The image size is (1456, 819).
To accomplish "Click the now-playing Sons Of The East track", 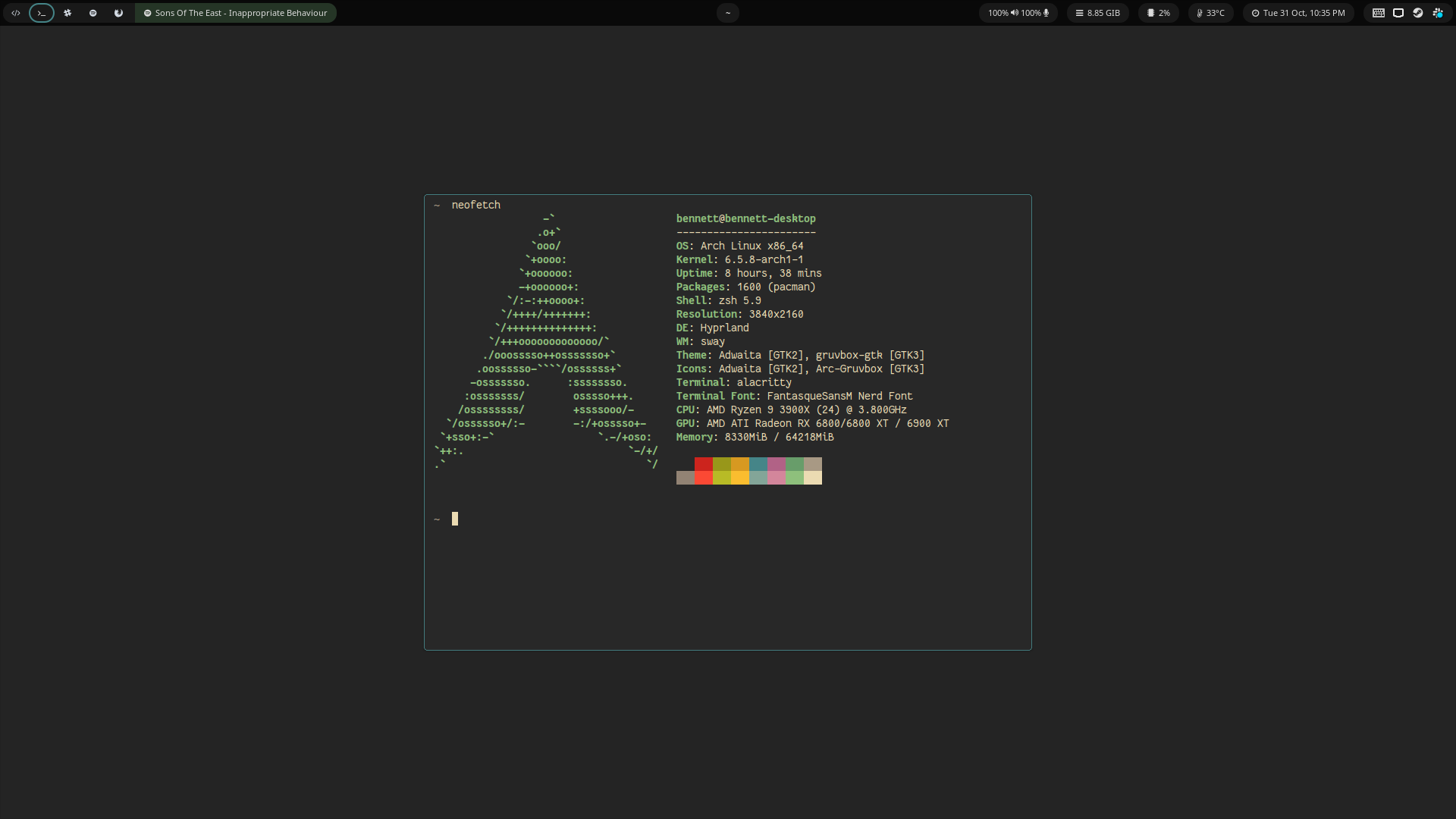I will point(236,13).
